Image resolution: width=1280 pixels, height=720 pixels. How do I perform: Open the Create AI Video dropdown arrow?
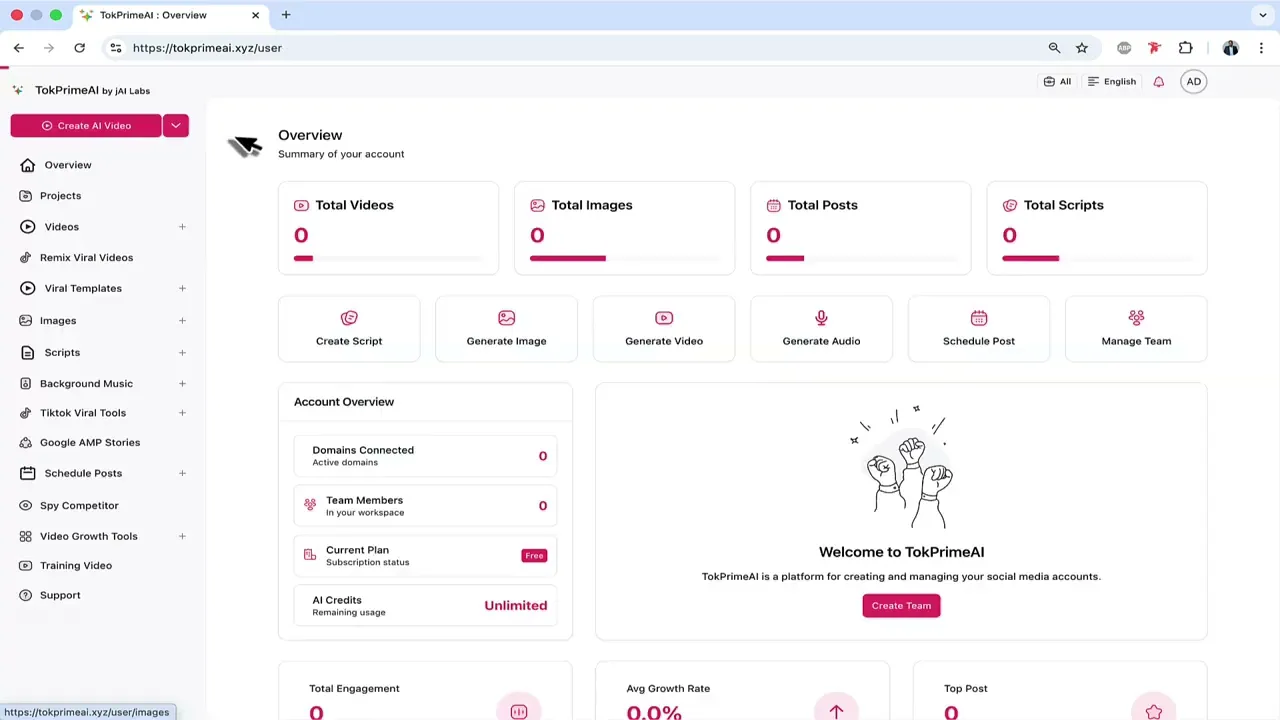click(x=176, y=125)
